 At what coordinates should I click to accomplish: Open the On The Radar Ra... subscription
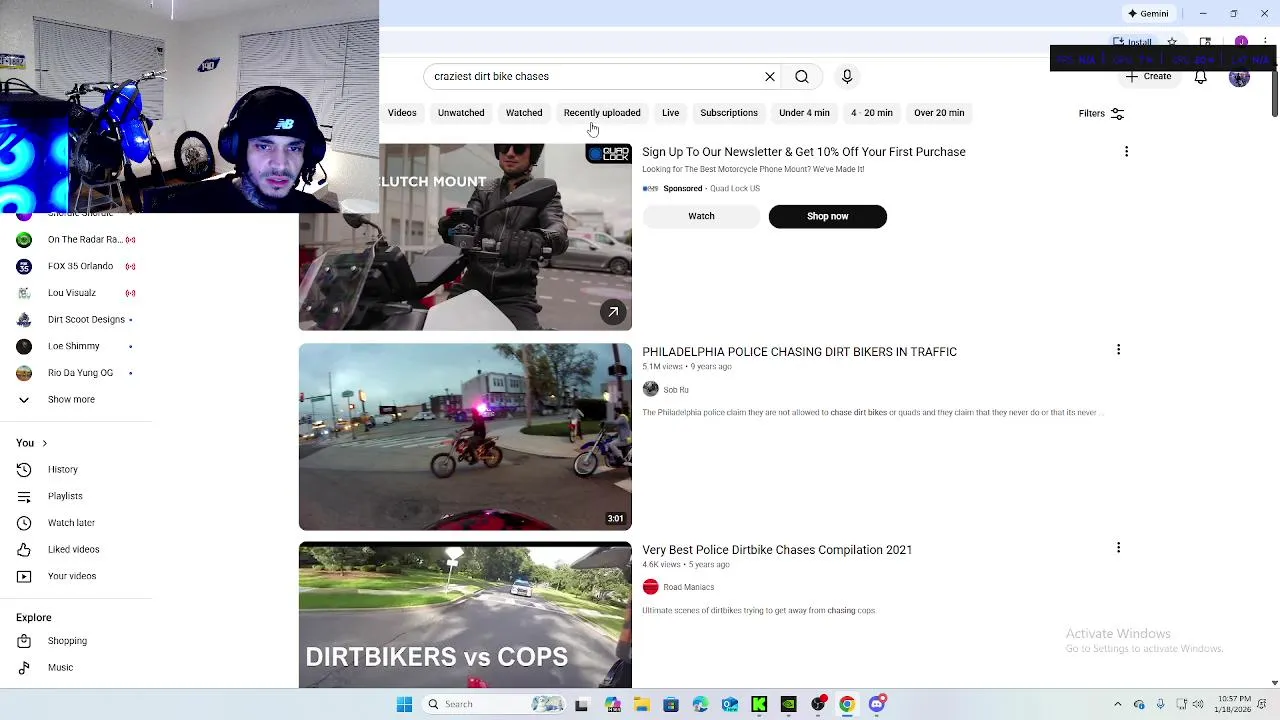click(76, 240)
